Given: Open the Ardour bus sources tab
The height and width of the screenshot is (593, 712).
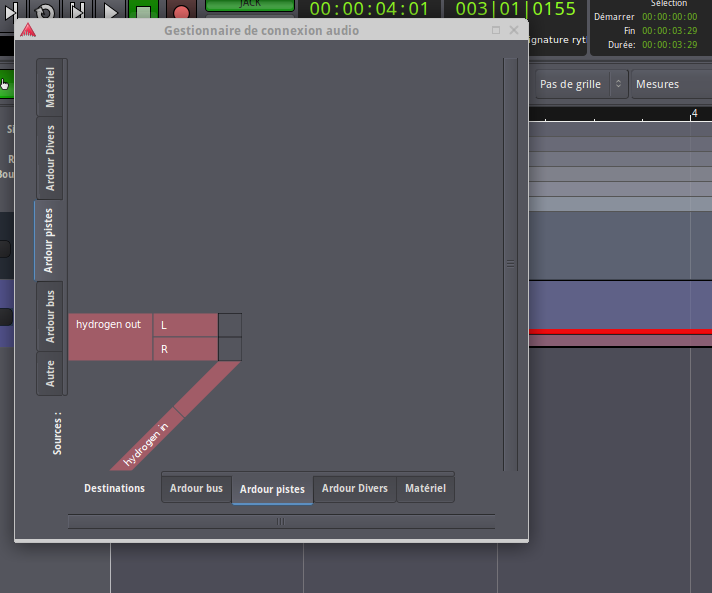Looking at the screenshot, I should coord(50,316).
